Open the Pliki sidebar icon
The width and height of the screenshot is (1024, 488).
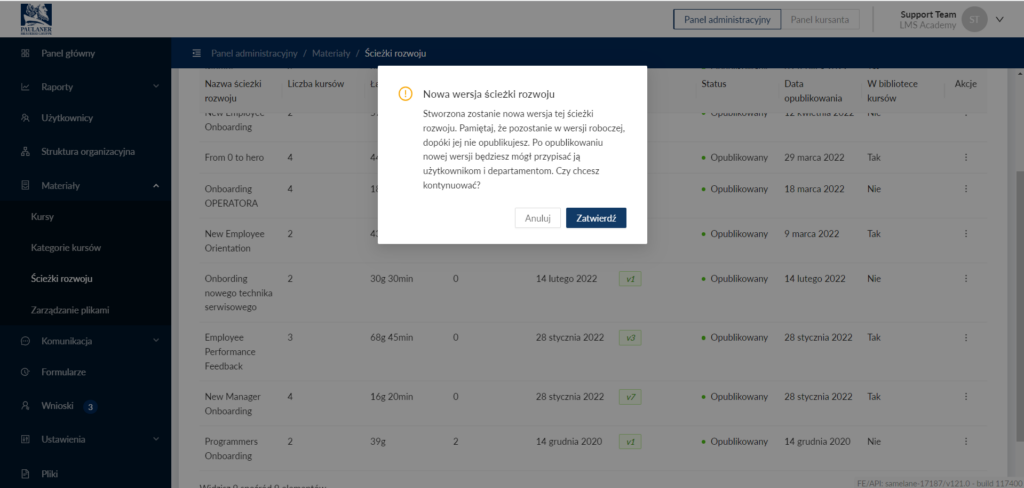25,472
